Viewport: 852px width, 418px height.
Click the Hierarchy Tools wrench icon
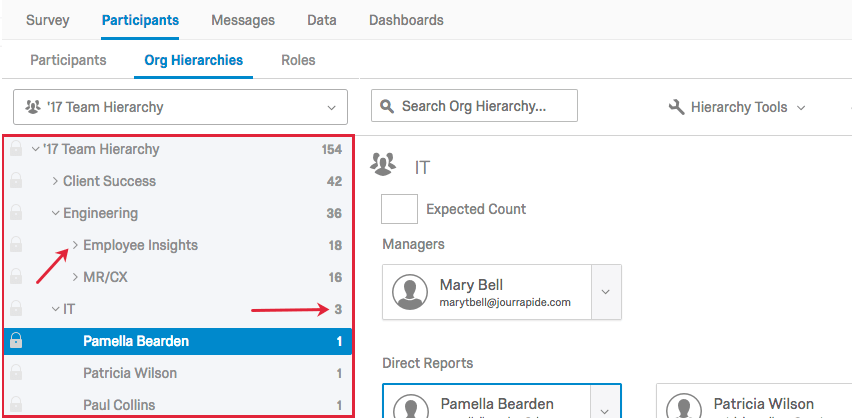pos(675,107)
